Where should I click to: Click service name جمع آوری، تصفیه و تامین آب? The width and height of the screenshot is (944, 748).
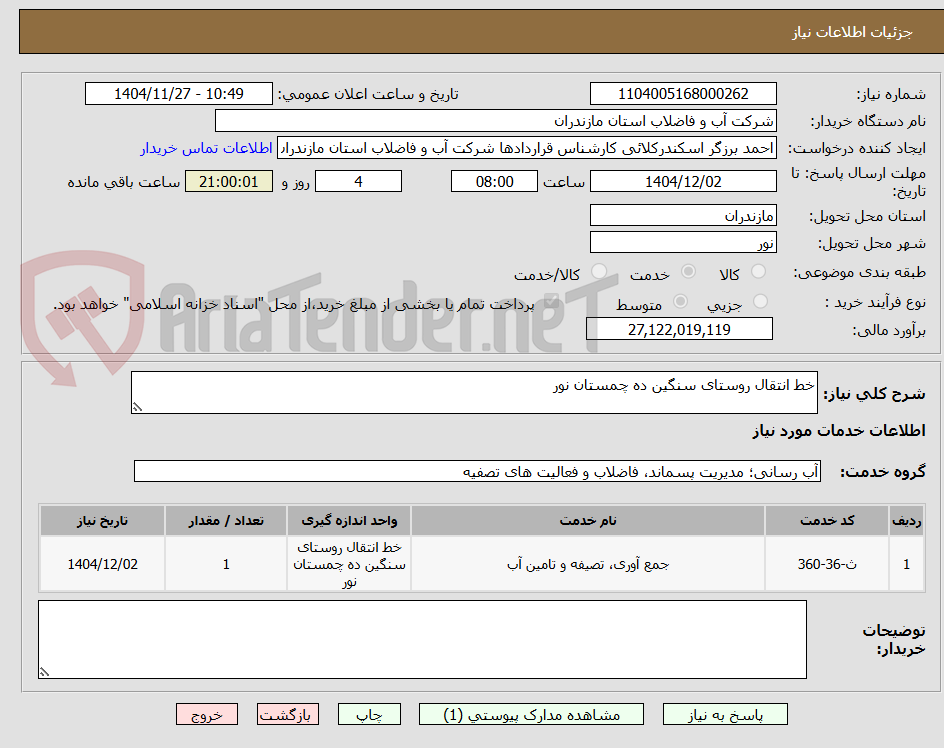point(588,564)
